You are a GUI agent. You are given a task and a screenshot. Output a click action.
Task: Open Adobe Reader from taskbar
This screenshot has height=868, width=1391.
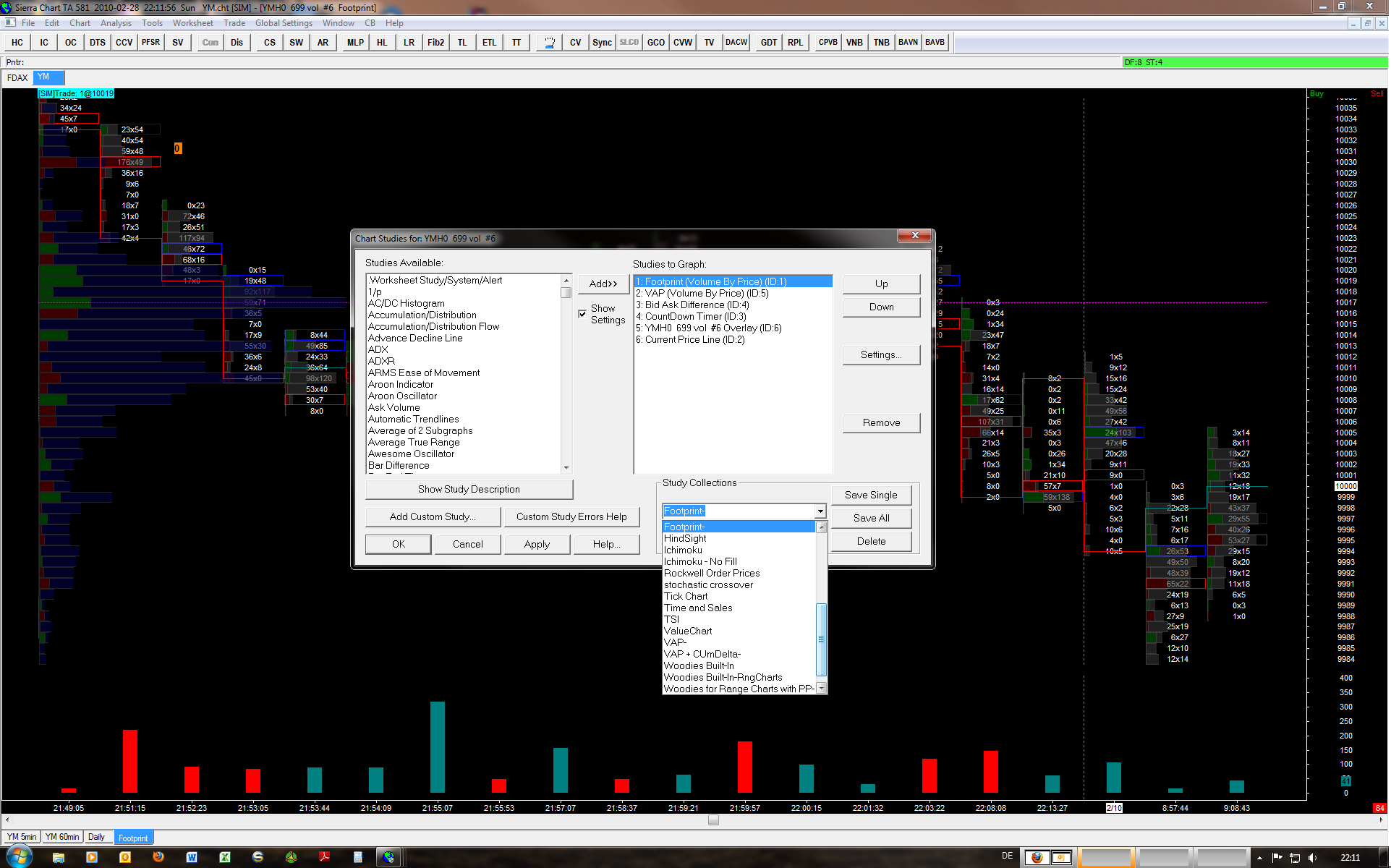[x=325, y=857]
